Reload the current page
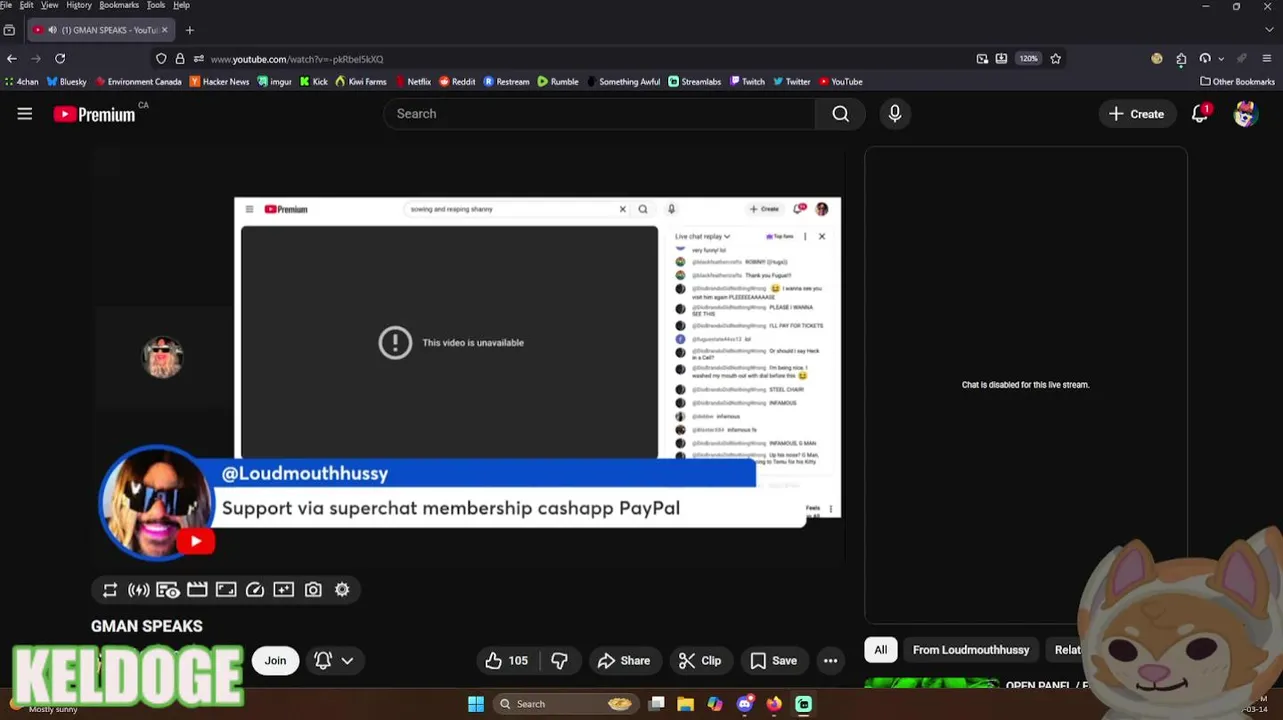Image resolution: width=1283 pixels, height=720 pixels. (x=60, y=59)
